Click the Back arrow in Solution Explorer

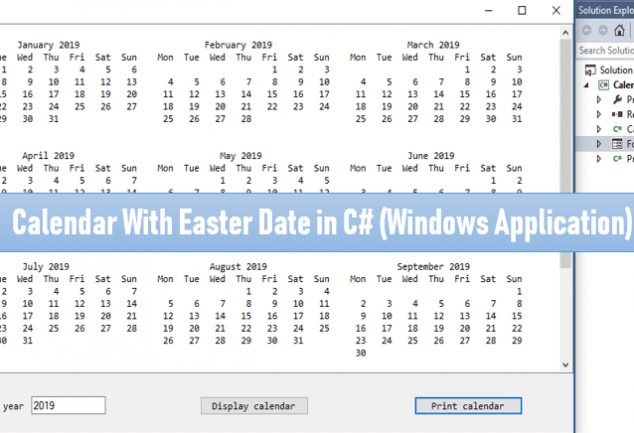587,30
